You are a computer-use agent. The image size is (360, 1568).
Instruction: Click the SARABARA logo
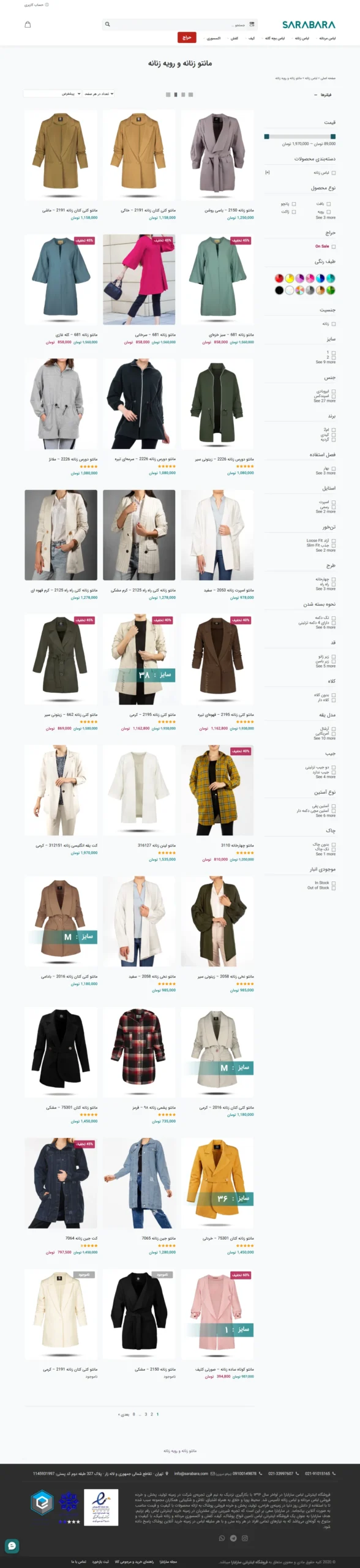coord(309,24)
